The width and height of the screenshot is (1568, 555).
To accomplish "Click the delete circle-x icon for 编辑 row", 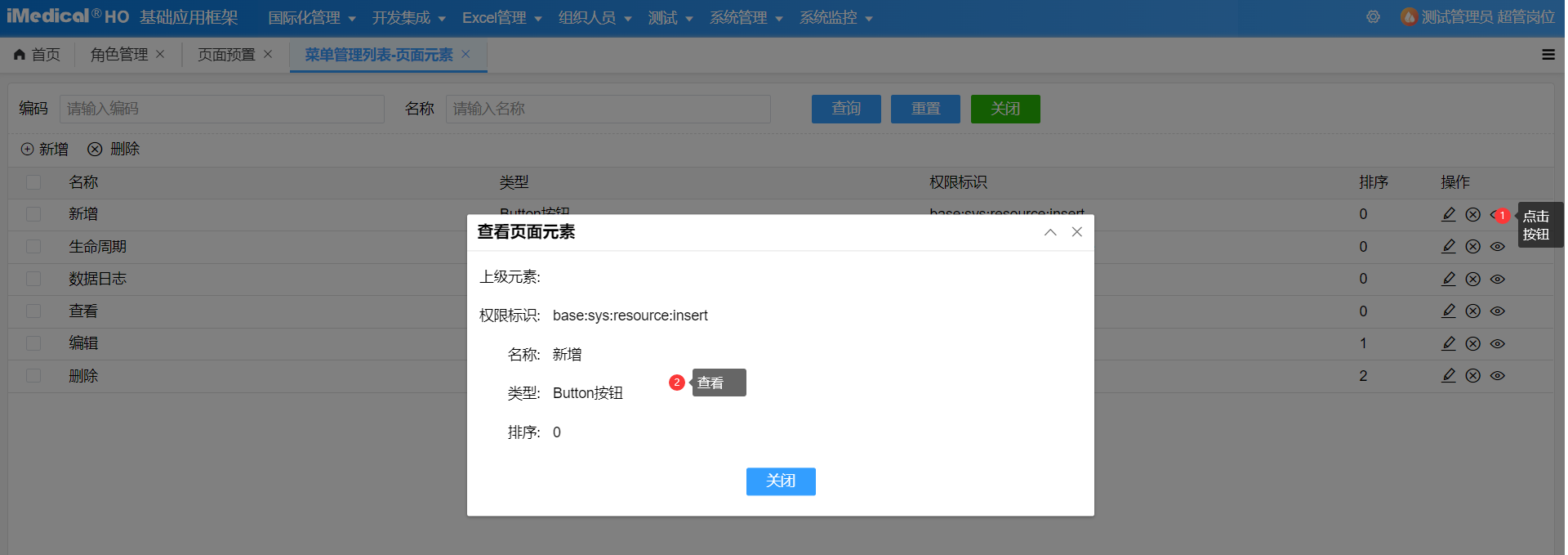I will coord(1473,343).
